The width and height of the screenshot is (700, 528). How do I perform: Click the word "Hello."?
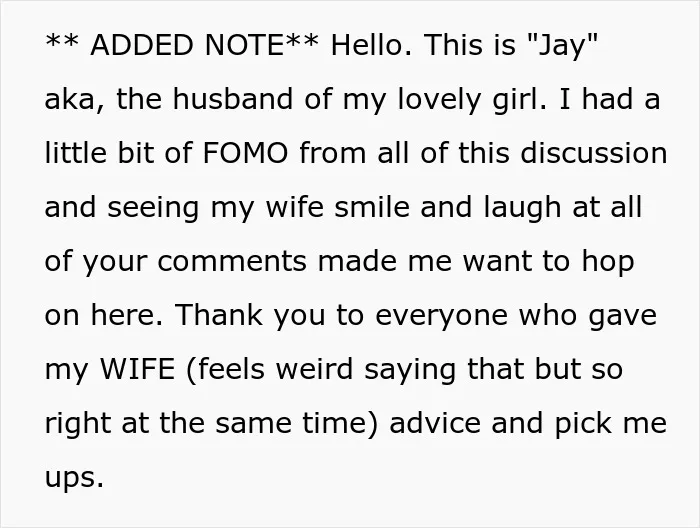coord(371,45)
